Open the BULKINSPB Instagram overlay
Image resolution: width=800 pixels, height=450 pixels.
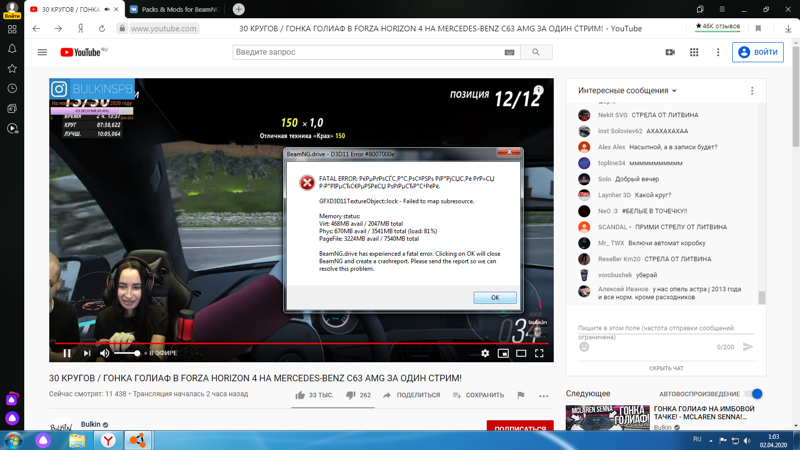pos(92,89)
